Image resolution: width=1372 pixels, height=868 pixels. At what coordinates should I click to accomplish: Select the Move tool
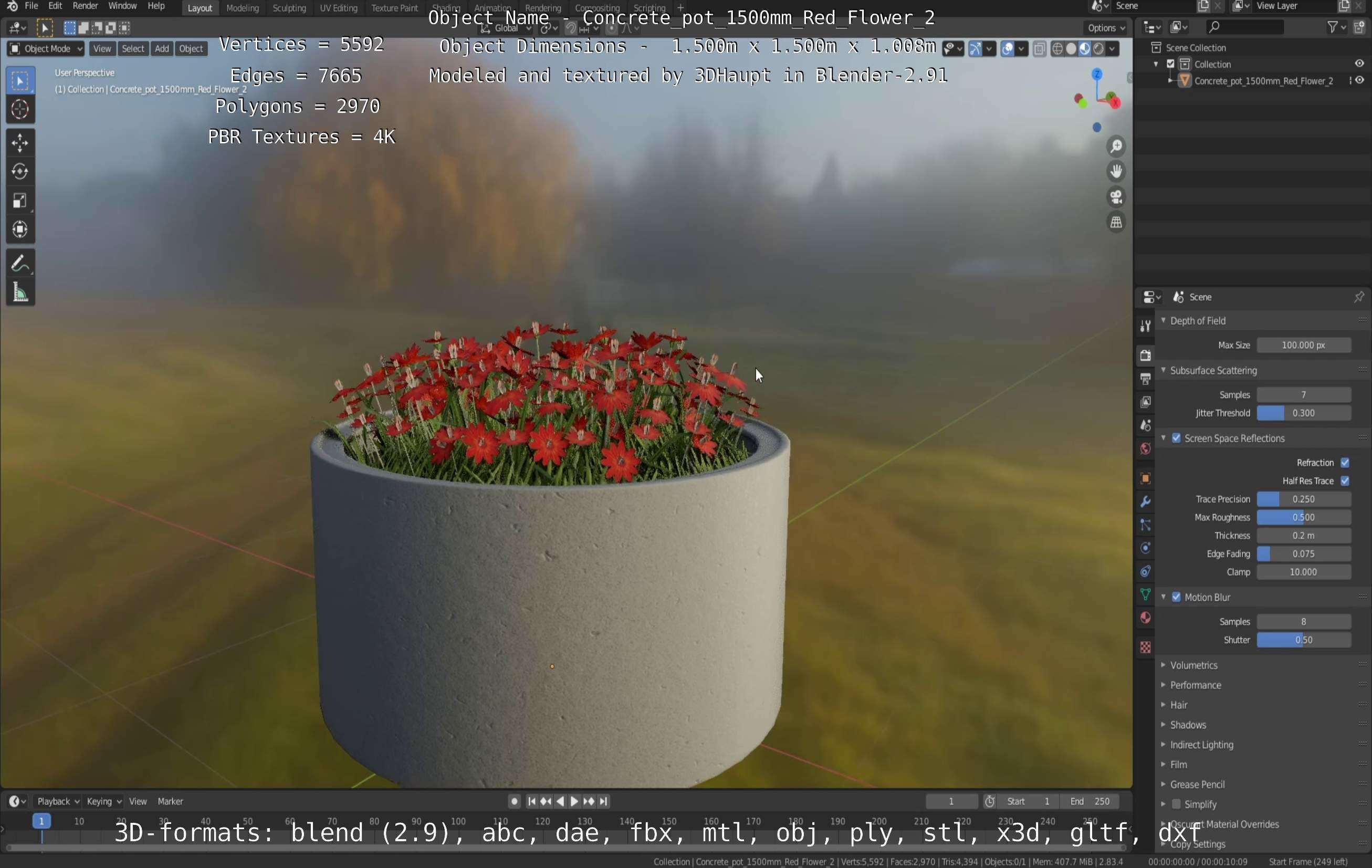click(20, 142)
